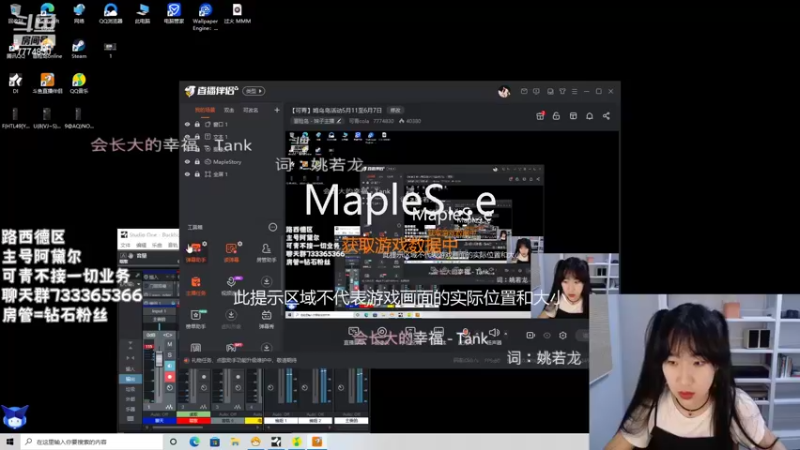This screenshot has width=800, height=450.
Task: Open the bell notifications icon above the preview
Action: click(589, 116)
